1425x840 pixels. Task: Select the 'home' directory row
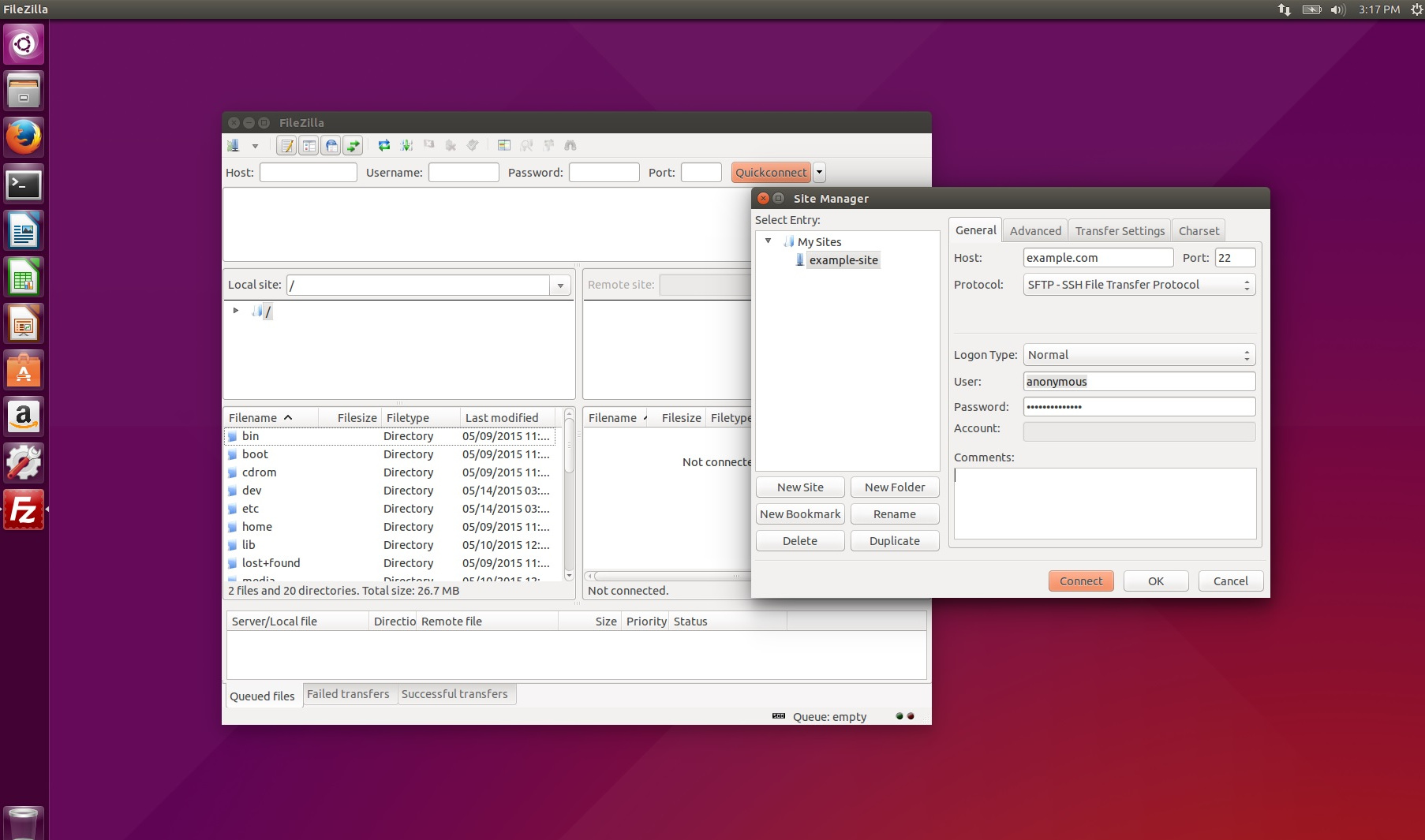pyautogui.click(x=391, y=527)
